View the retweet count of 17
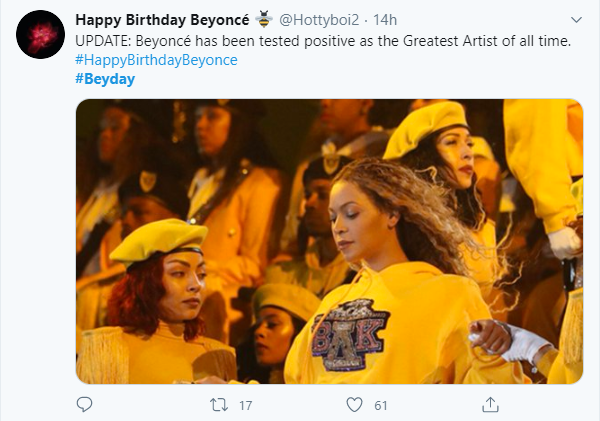Viewport: 600px width, 421px height. (x=243, y=405)
